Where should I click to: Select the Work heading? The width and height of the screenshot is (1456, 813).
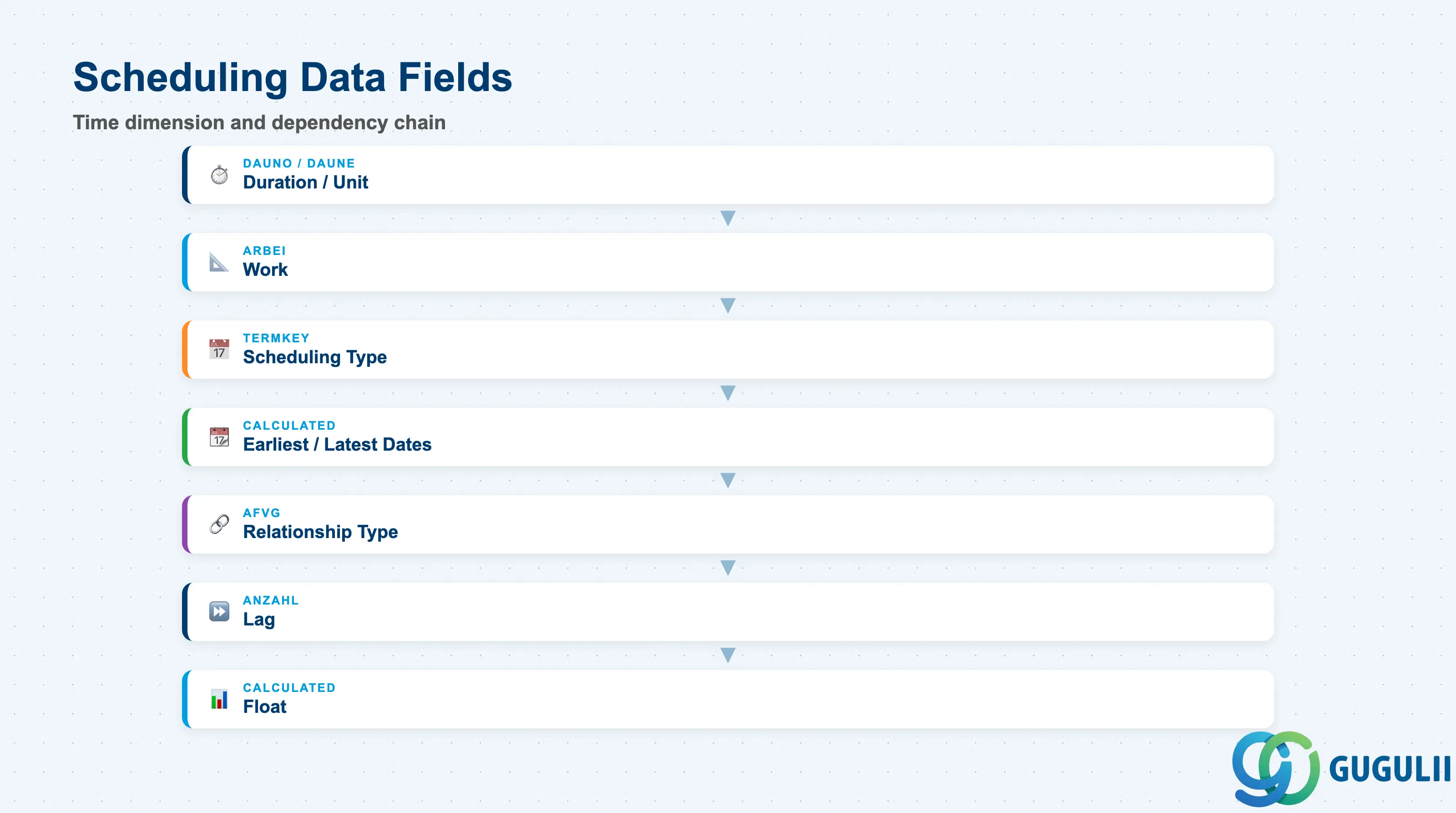pyautogui.click(x=266, y=269)
